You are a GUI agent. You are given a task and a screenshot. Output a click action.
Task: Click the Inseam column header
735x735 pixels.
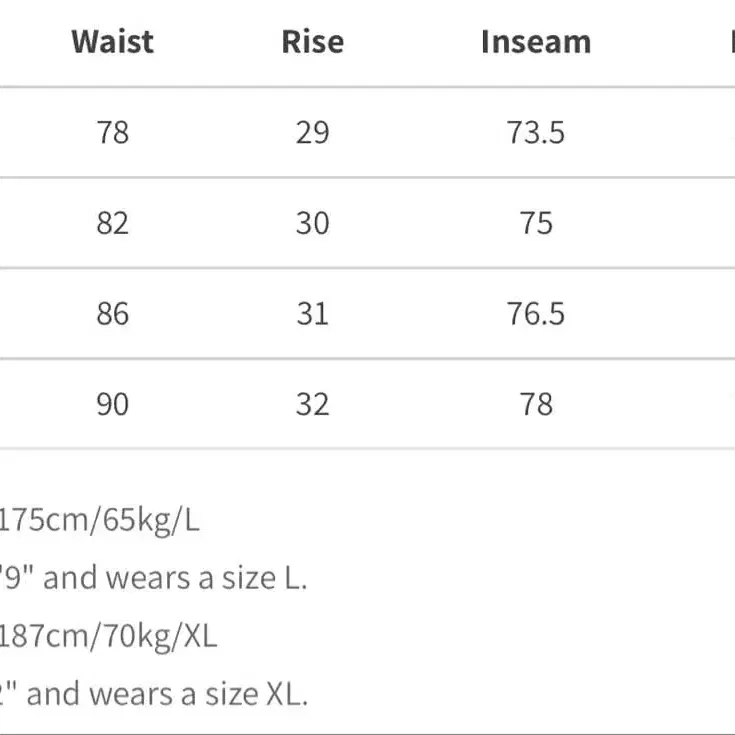click(x=536, y=42)
